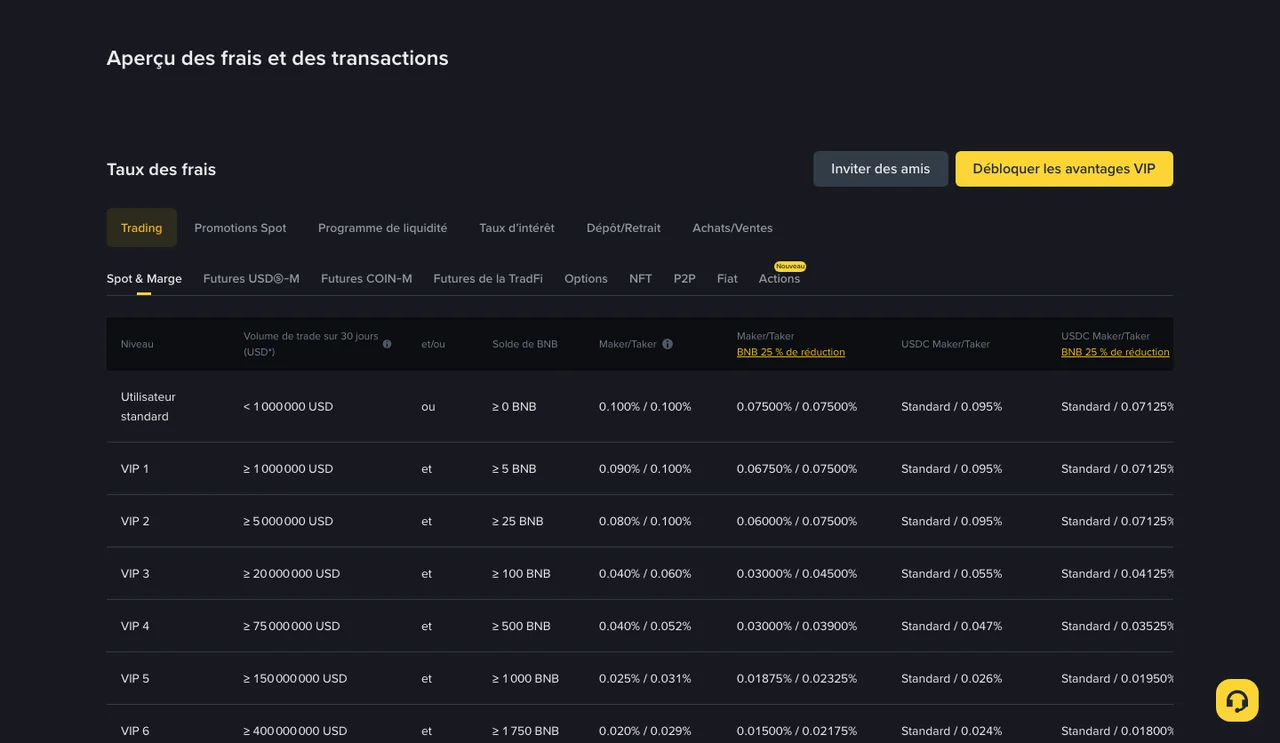Open the Programme de liquidité tab
Viewport: 1280px width, 743px height.
pyautogui.click(x=383, y=228)
